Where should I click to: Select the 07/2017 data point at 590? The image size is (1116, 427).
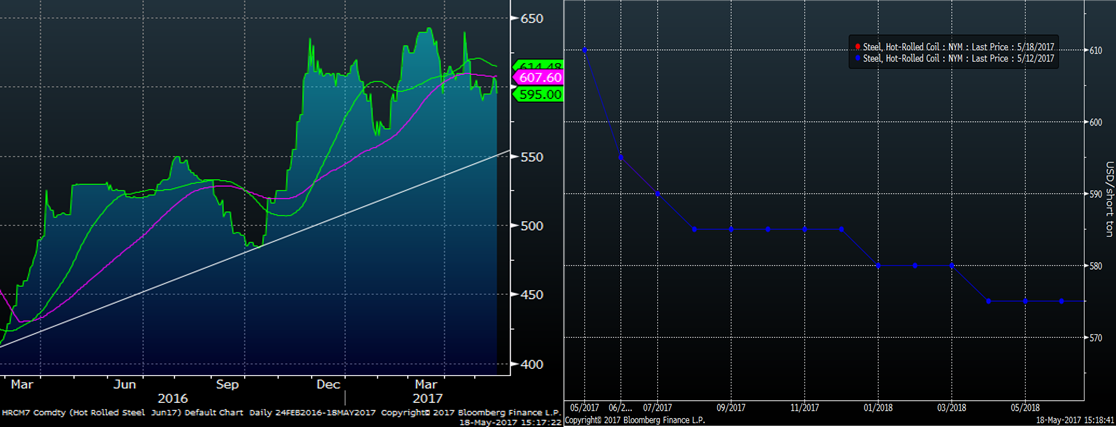658,193
